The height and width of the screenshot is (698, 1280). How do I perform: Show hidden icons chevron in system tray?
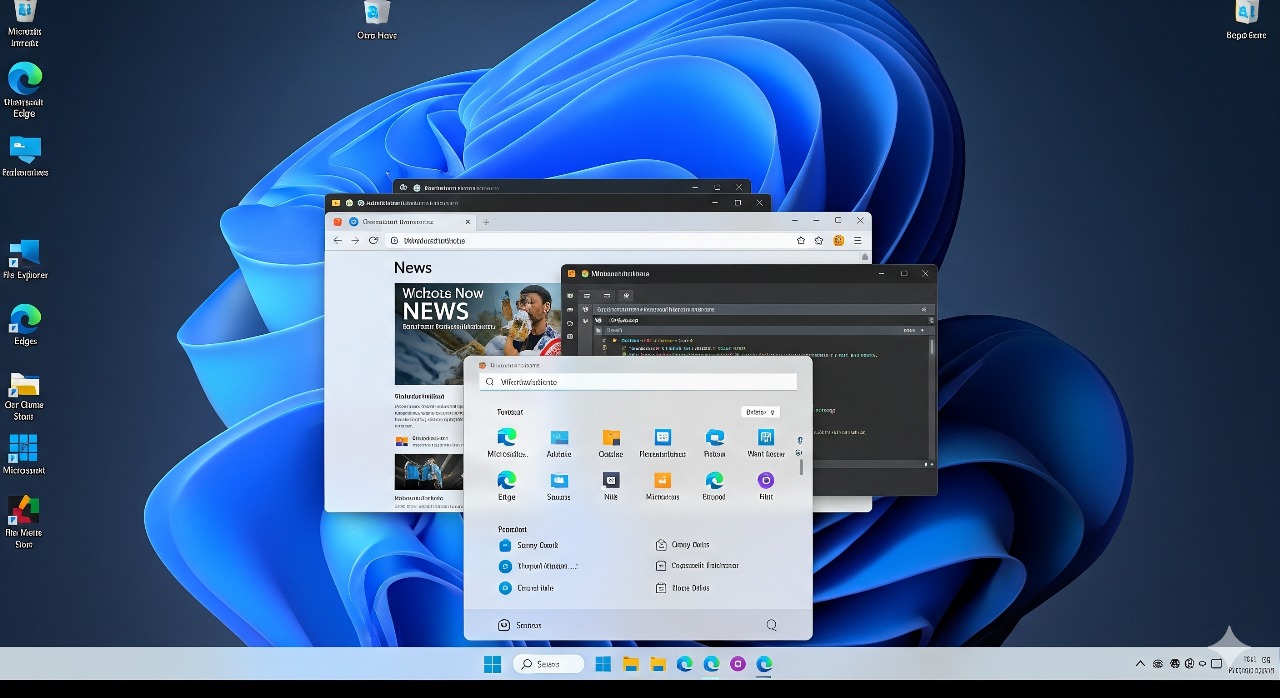1140,664
